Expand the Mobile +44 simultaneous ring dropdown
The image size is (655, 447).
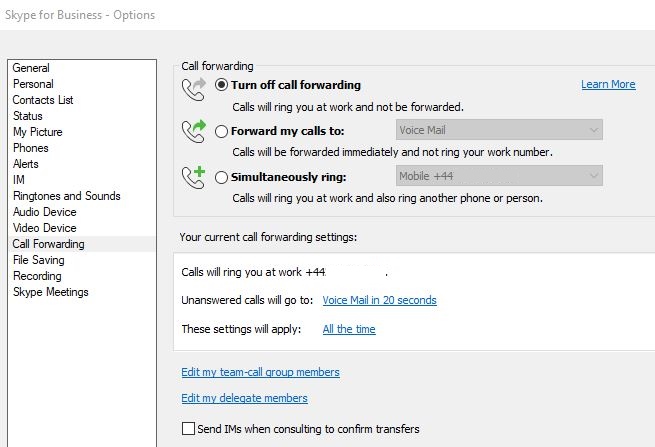pos(497,177)
